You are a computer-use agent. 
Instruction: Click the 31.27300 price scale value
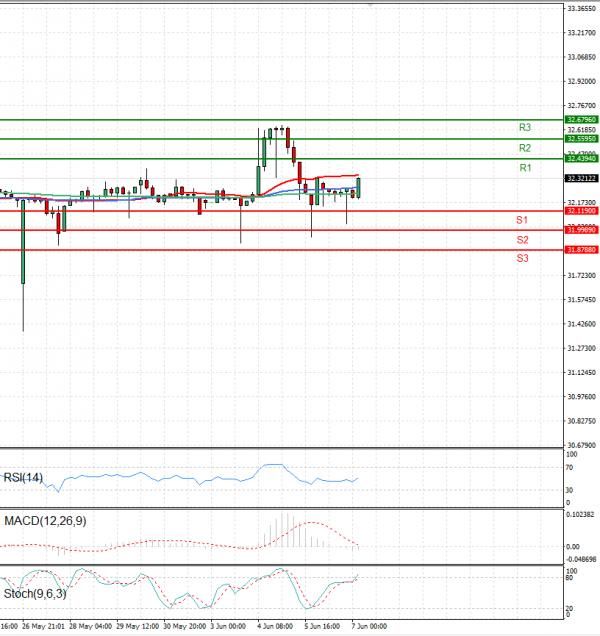point(581,348)
